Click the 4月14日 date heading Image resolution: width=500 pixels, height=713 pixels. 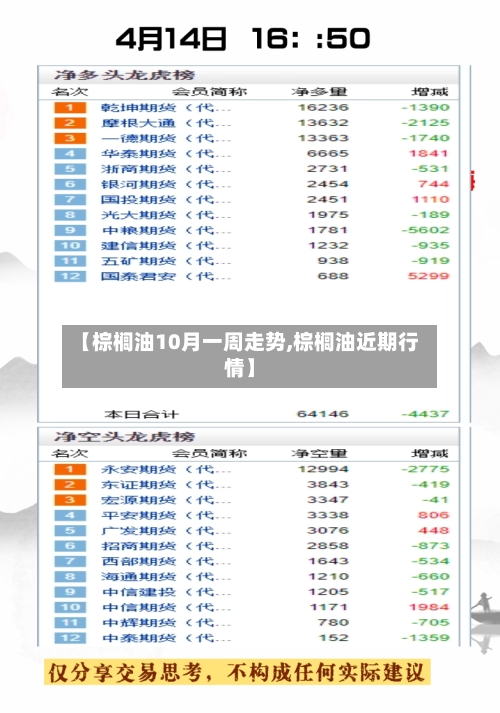coord(170,39)
